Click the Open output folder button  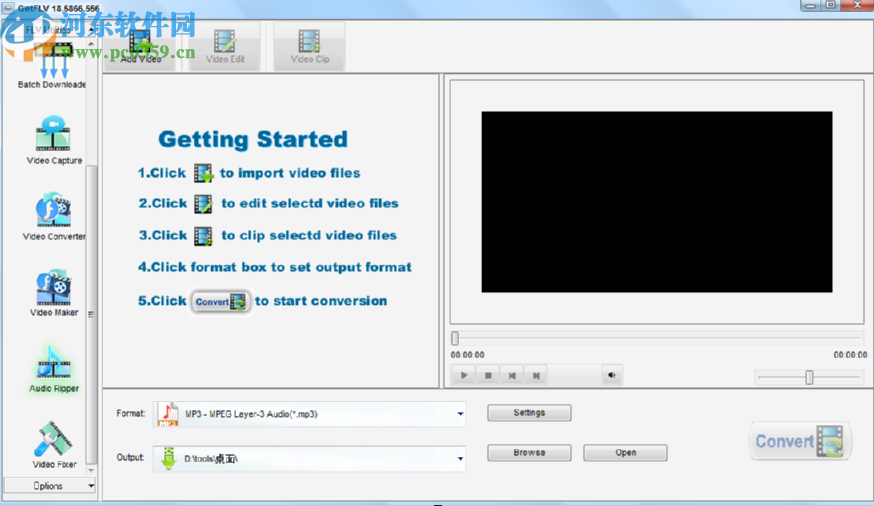[x=625, y=453]
